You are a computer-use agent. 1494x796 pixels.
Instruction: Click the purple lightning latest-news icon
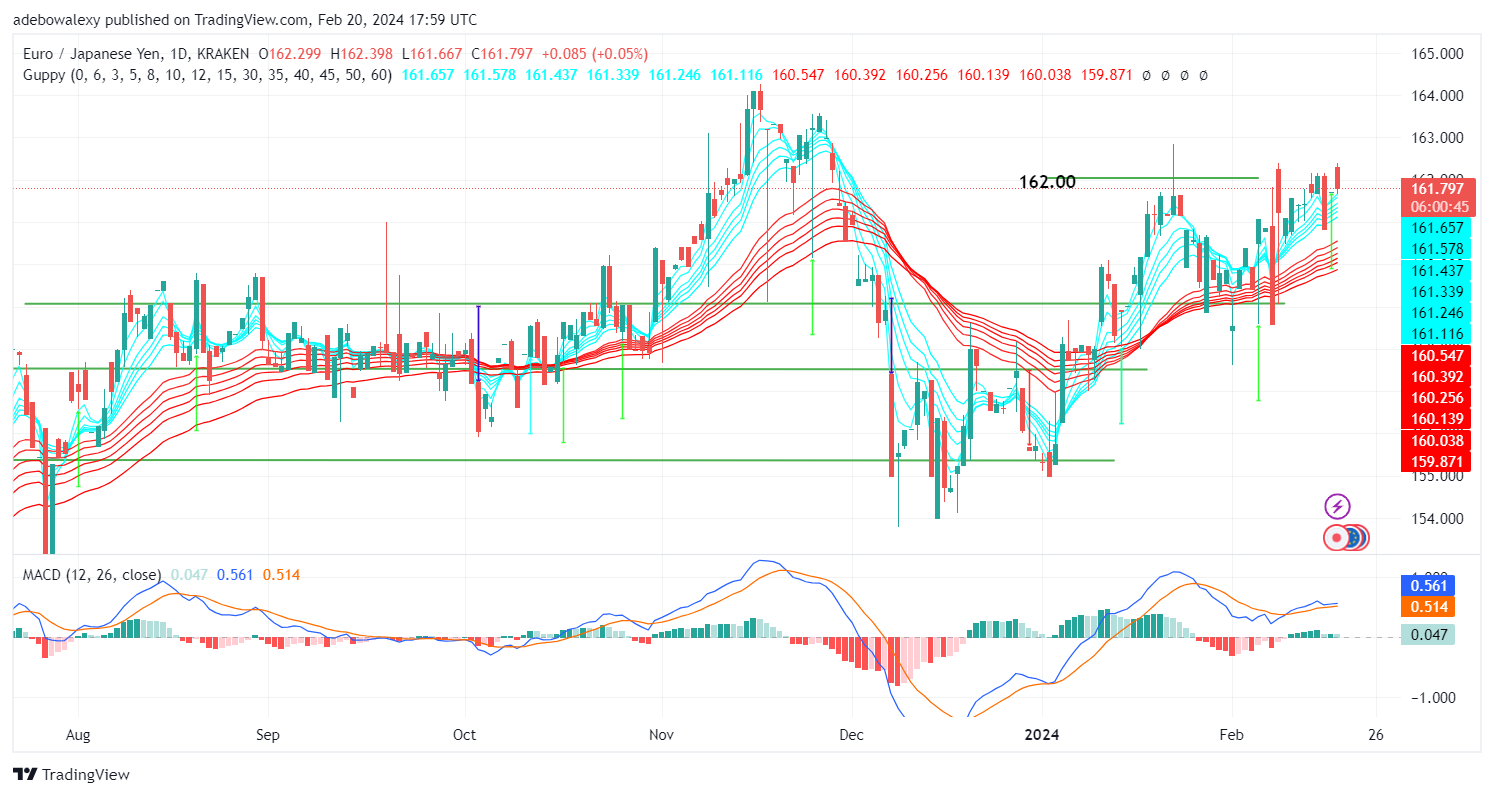pos(1337,506)
